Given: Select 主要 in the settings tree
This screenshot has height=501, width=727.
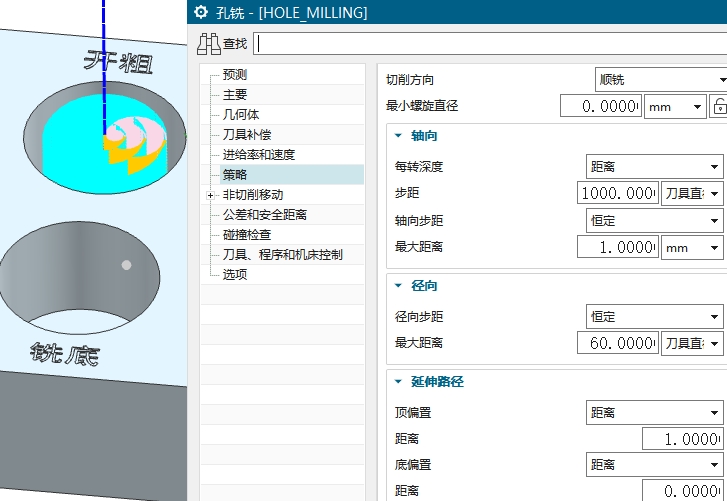Looking at the screenshot, I should click(x=235, y=95).
